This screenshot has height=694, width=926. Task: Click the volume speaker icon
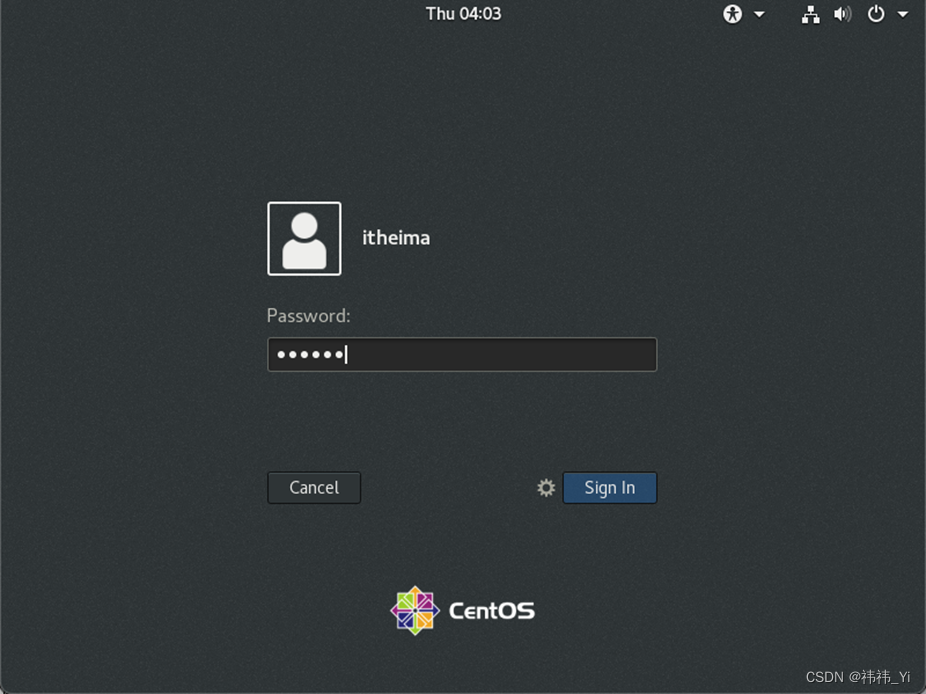(841, 14)
